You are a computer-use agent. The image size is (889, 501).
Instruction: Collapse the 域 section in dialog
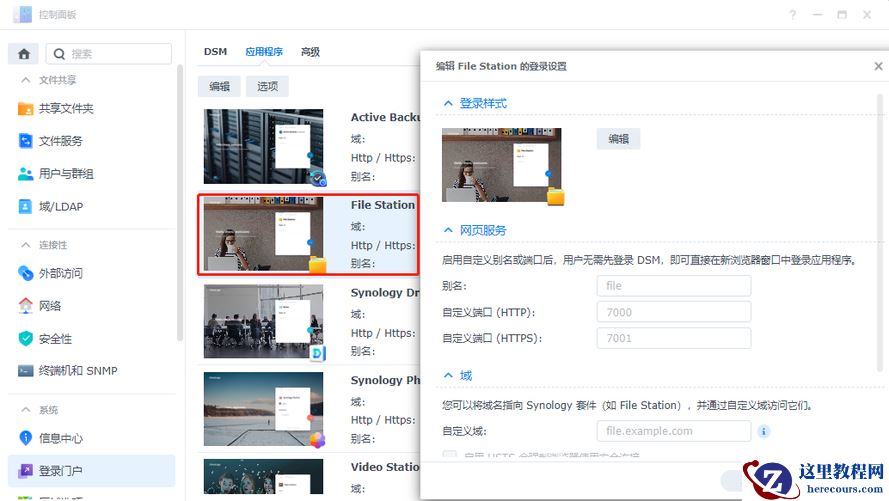point(448,375)
